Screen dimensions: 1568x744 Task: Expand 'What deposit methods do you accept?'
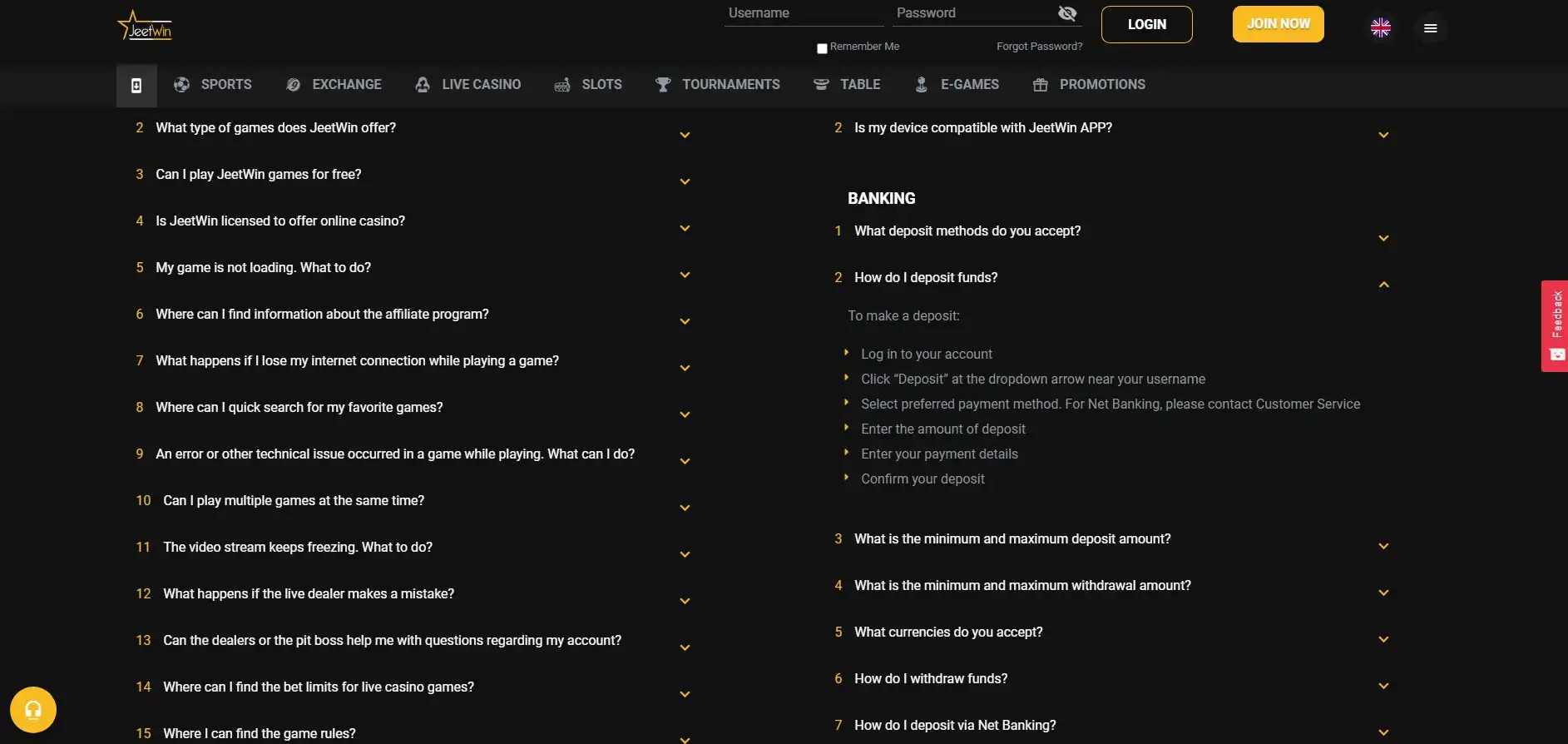click(x=1383, y=238)
